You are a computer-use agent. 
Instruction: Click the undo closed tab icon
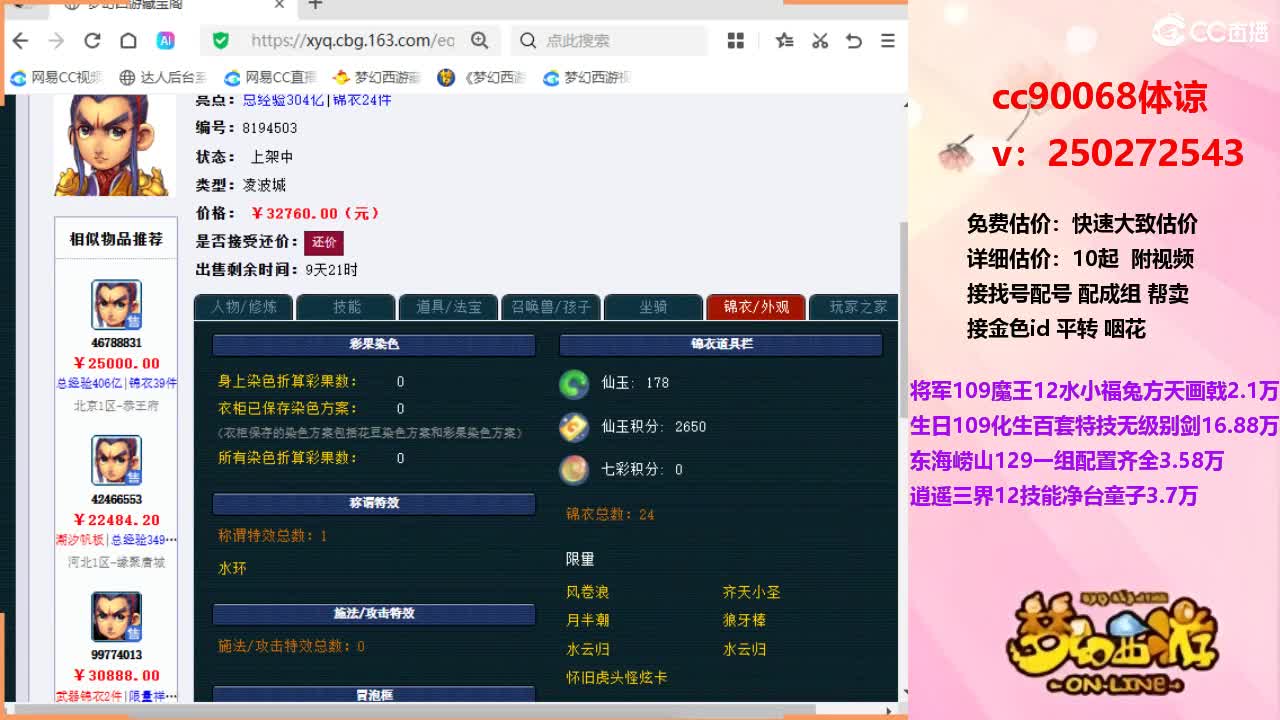click(854, 41)
